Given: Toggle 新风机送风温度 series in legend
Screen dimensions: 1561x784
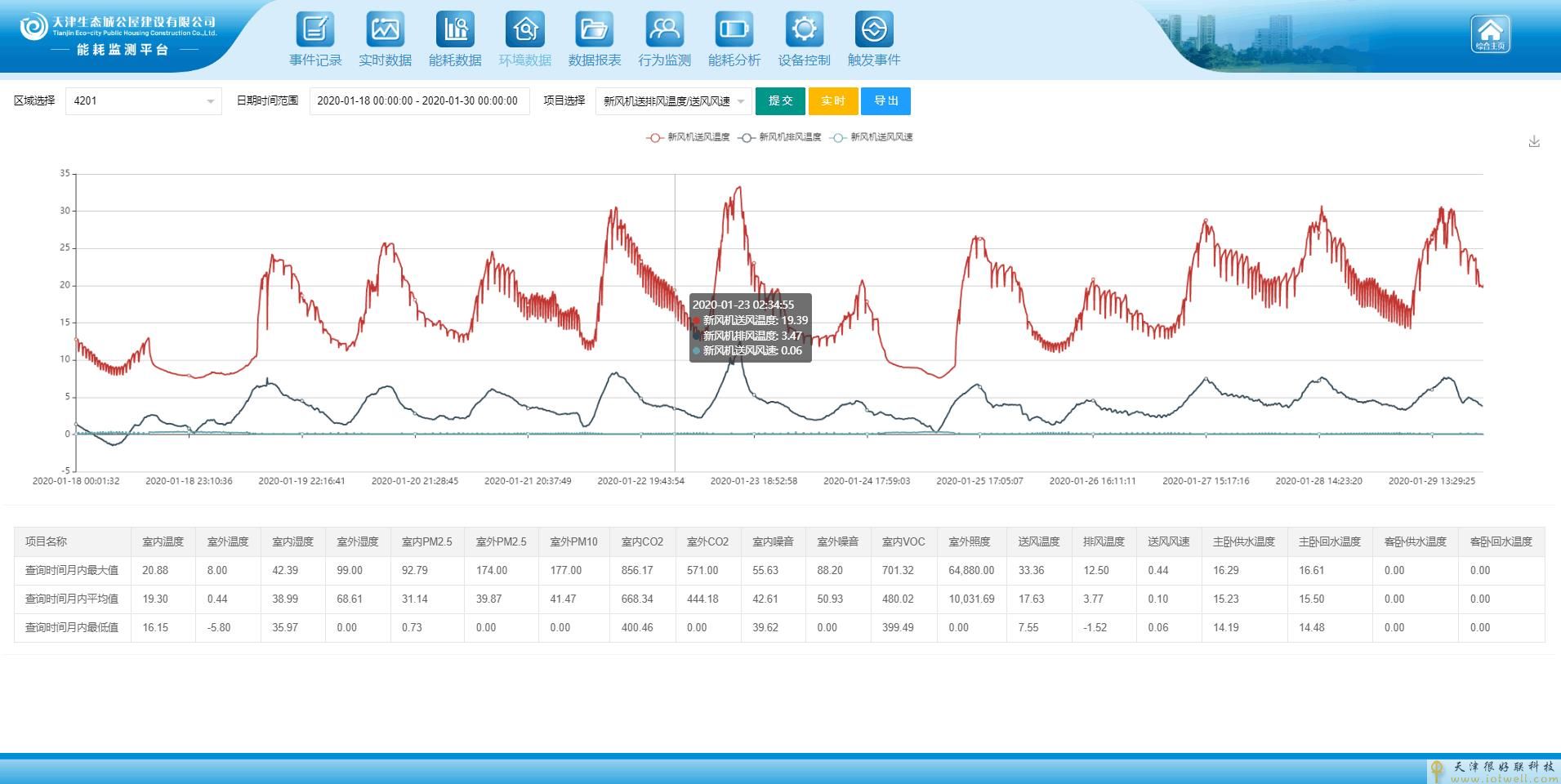Looking at the screenshot, I should click(x=688, y=137).
